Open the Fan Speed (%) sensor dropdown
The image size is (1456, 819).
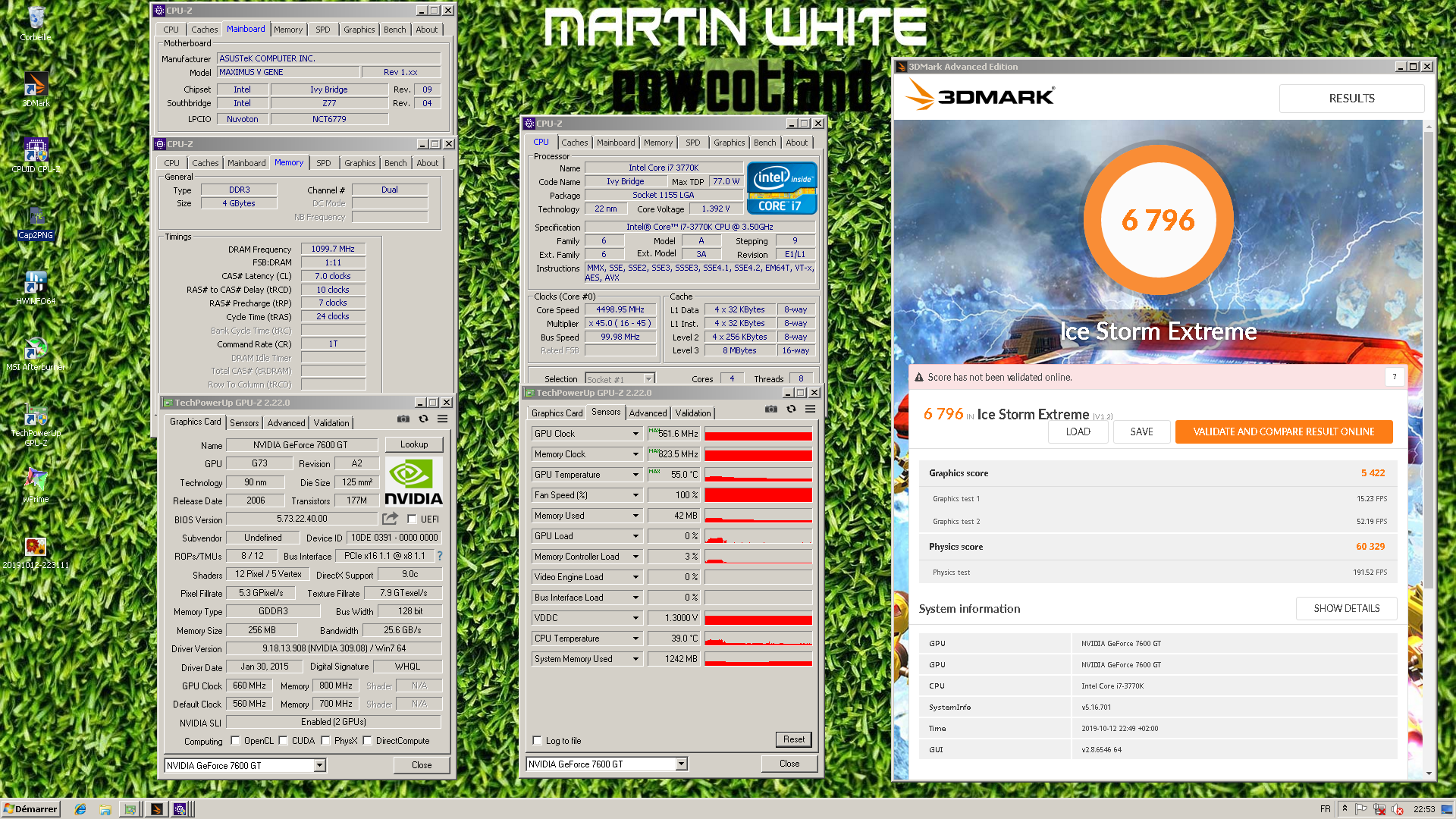pyautogui.click(x=635, y=495)
